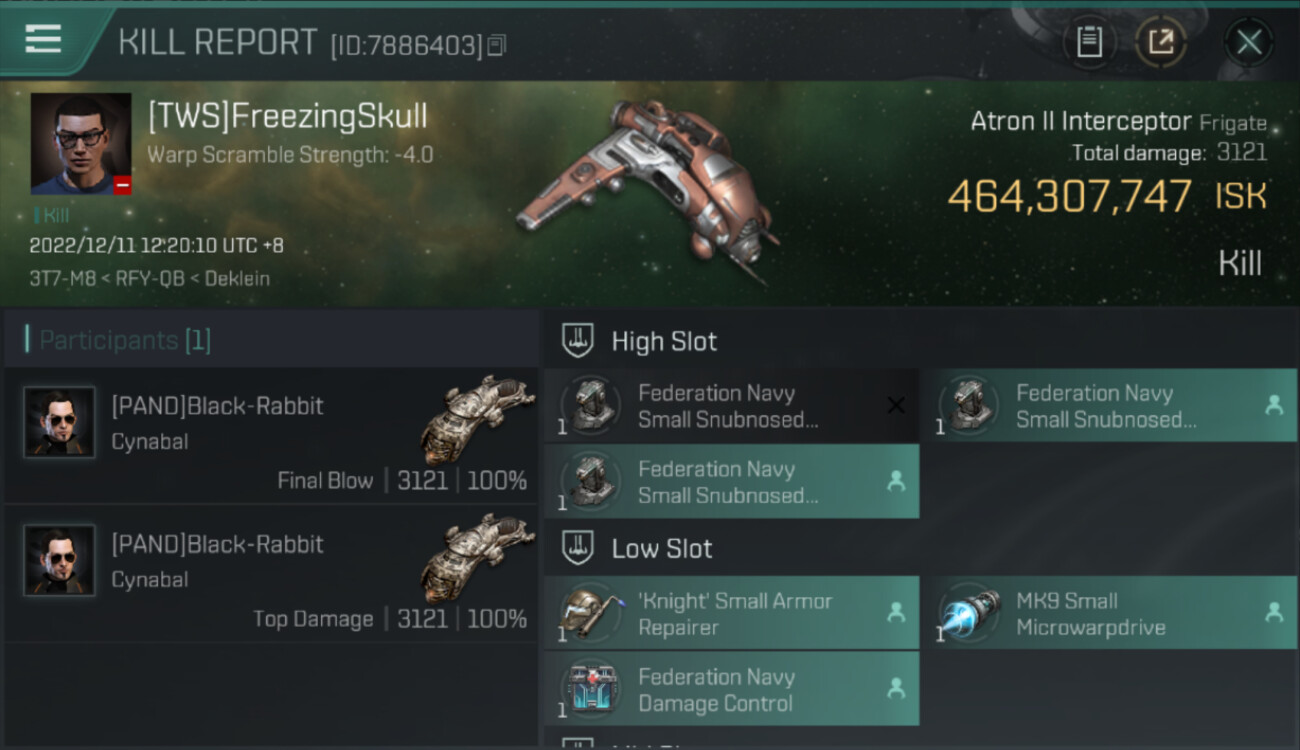This screenshot has height=750, width=1300.
Task: Select the MK9 Small Microwarpdrive module
Action: [x=1109, y=613]
